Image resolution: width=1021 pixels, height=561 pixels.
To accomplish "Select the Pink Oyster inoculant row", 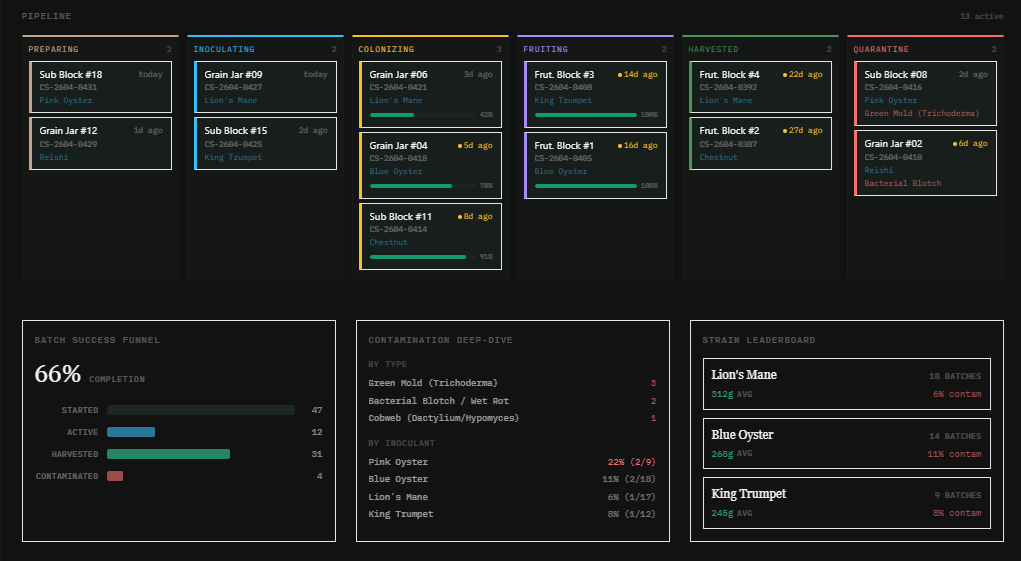I will (512, 462).
